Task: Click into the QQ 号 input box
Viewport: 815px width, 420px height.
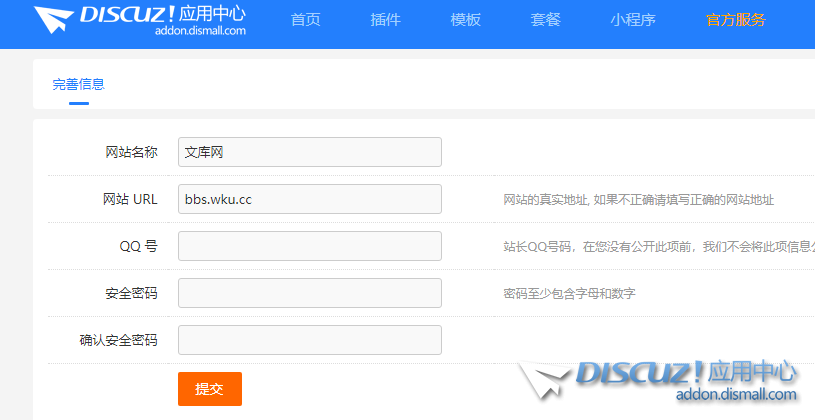Action: (309, 246)
